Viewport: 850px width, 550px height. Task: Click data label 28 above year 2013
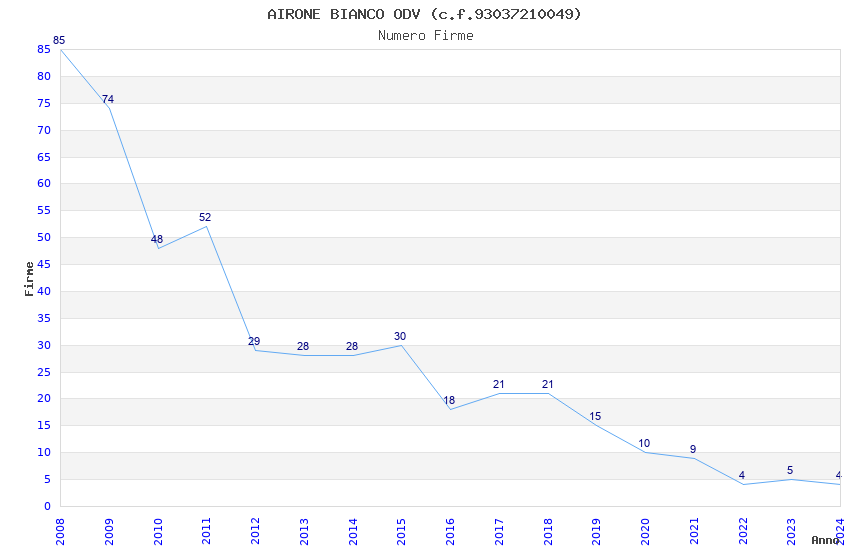(302, 346)
